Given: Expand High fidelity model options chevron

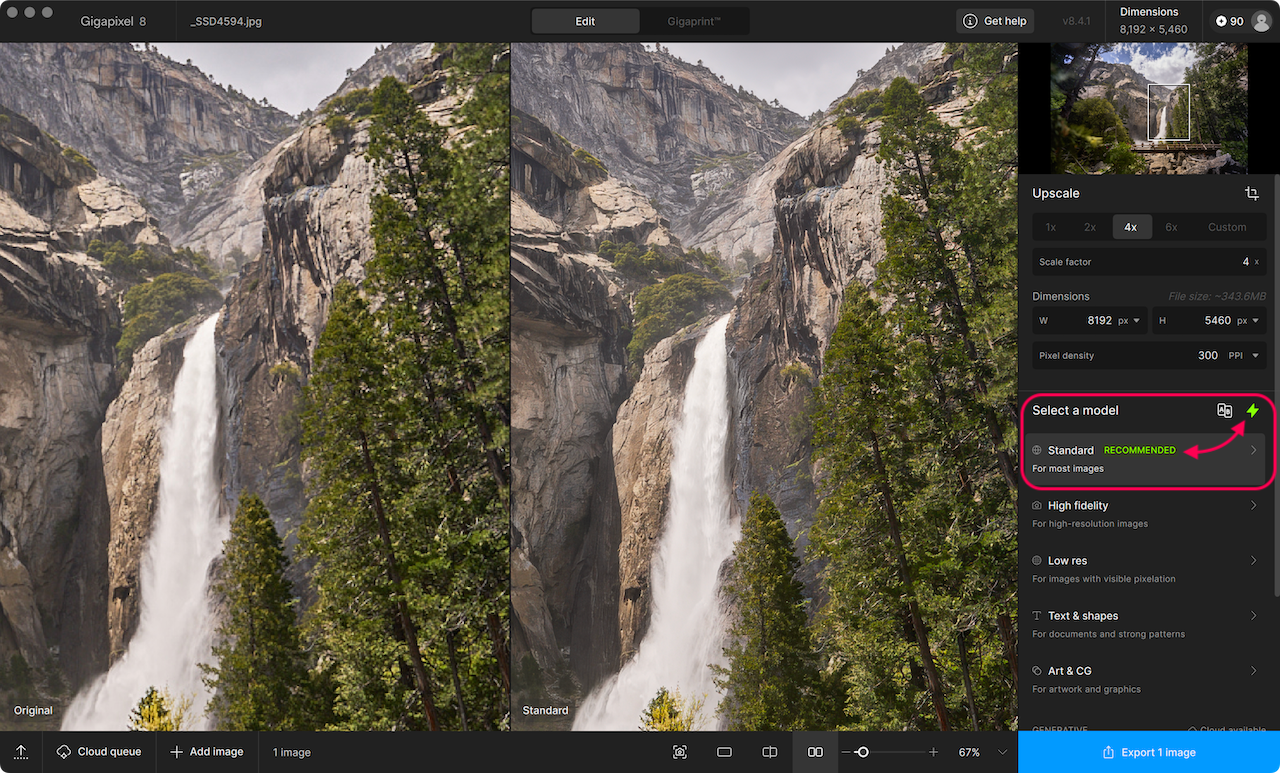Looking at the screenshot, I should [1253, 506].
